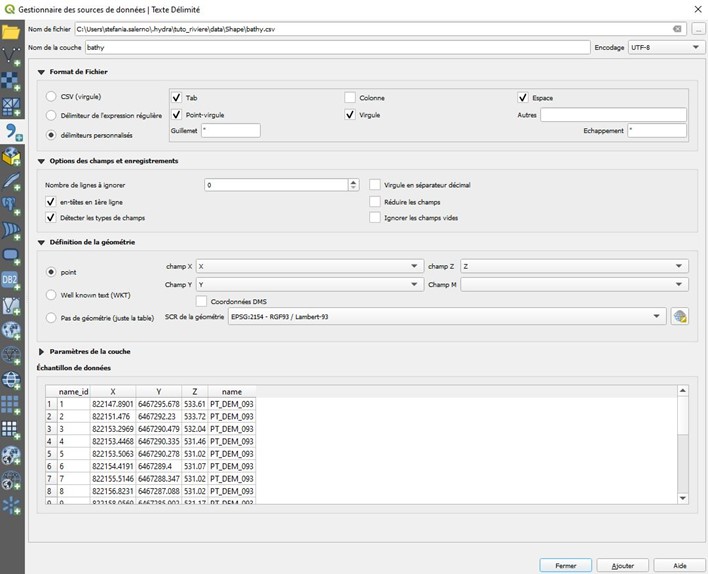Browse for file with '...' button

click(x=698, y=29)
